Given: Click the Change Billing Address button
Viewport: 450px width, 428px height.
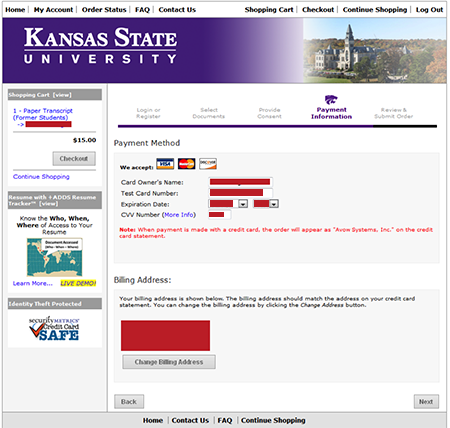Looking at the screenshot, I should (x=169, y=362).
